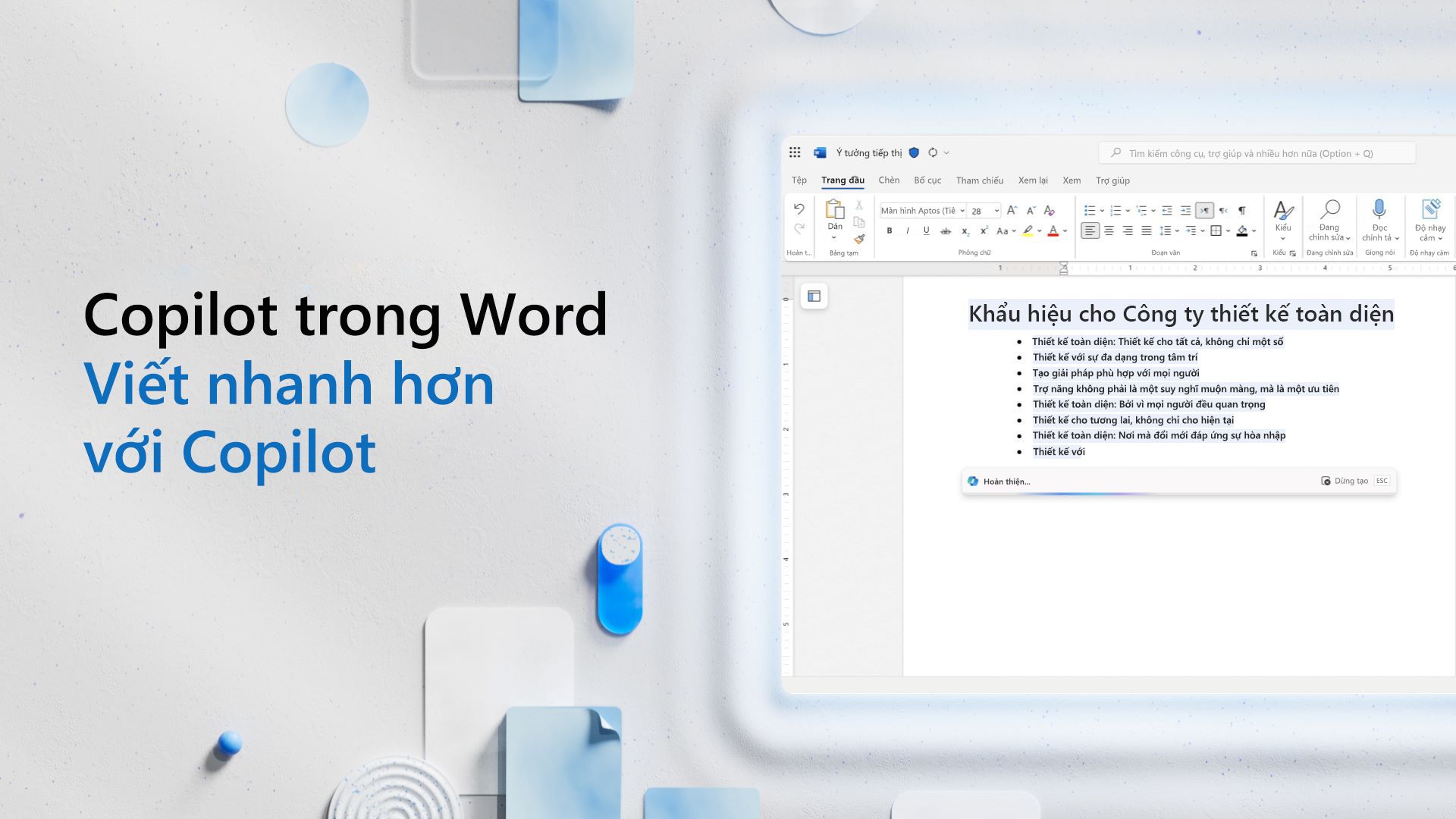Screen dimensions: 1456x819
Task: Open the bullet list style dropdown
Action: coord(1102,211)
